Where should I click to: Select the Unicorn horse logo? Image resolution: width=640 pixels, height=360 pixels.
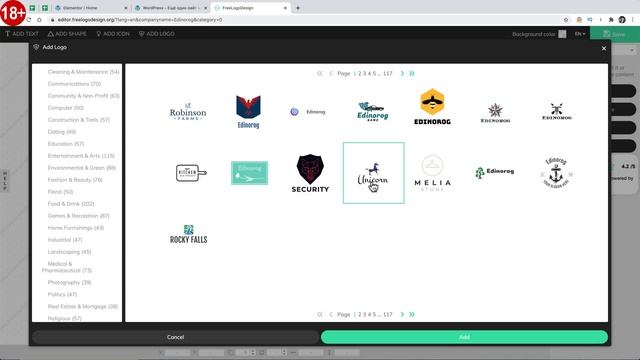pos(373,173)
